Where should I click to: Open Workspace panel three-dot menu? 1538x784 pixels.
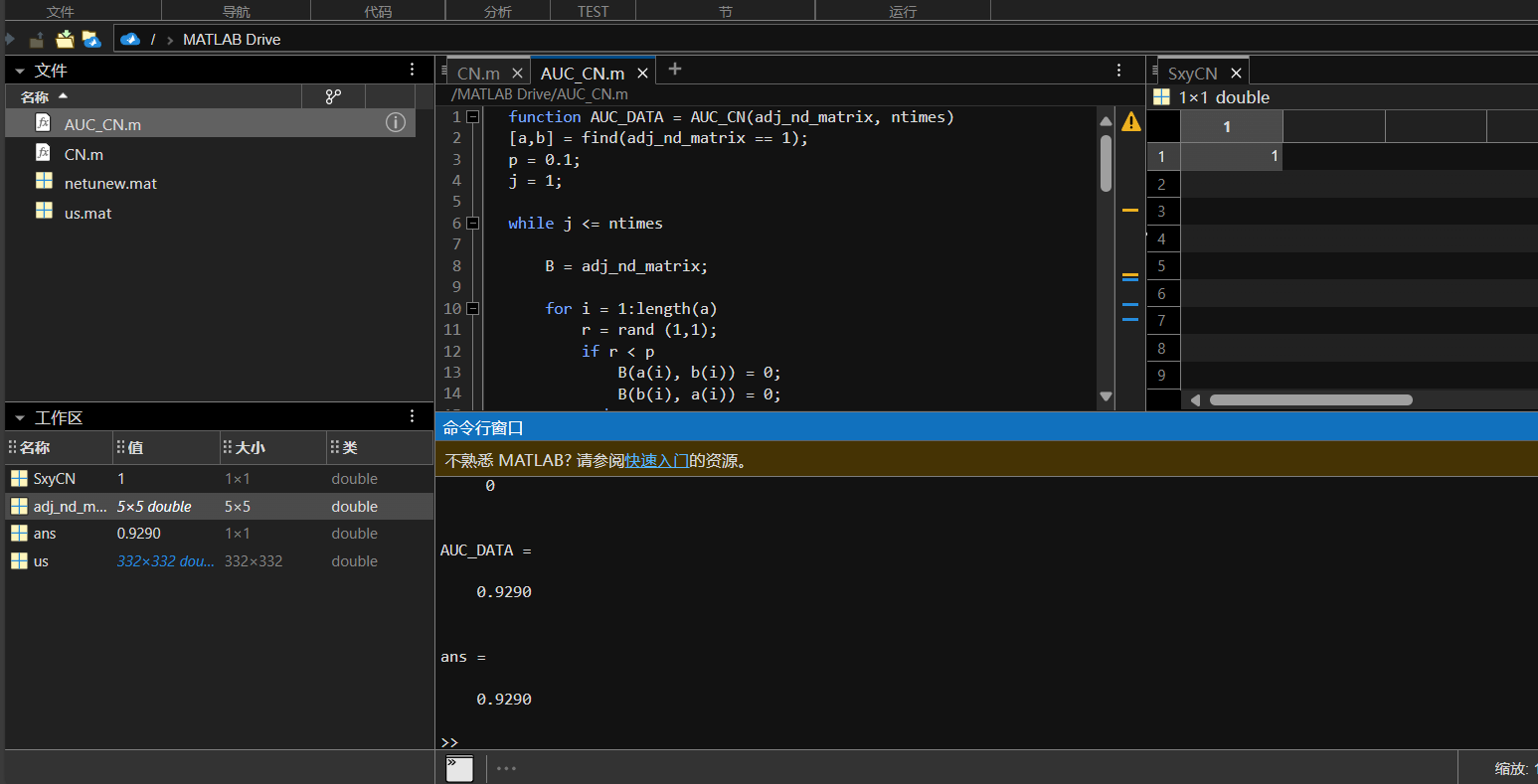point(413,416)
